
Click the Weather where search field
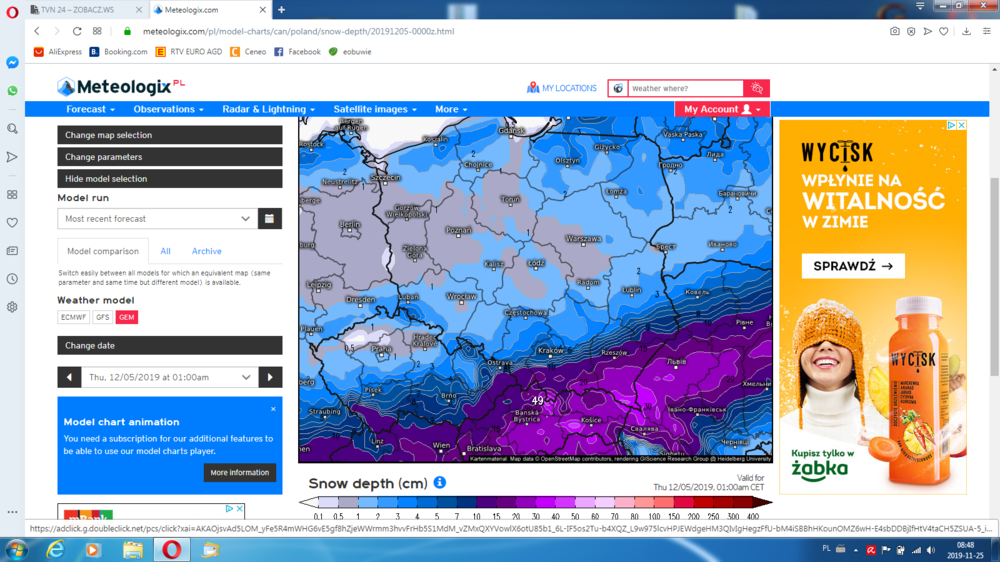coord(686,88)
